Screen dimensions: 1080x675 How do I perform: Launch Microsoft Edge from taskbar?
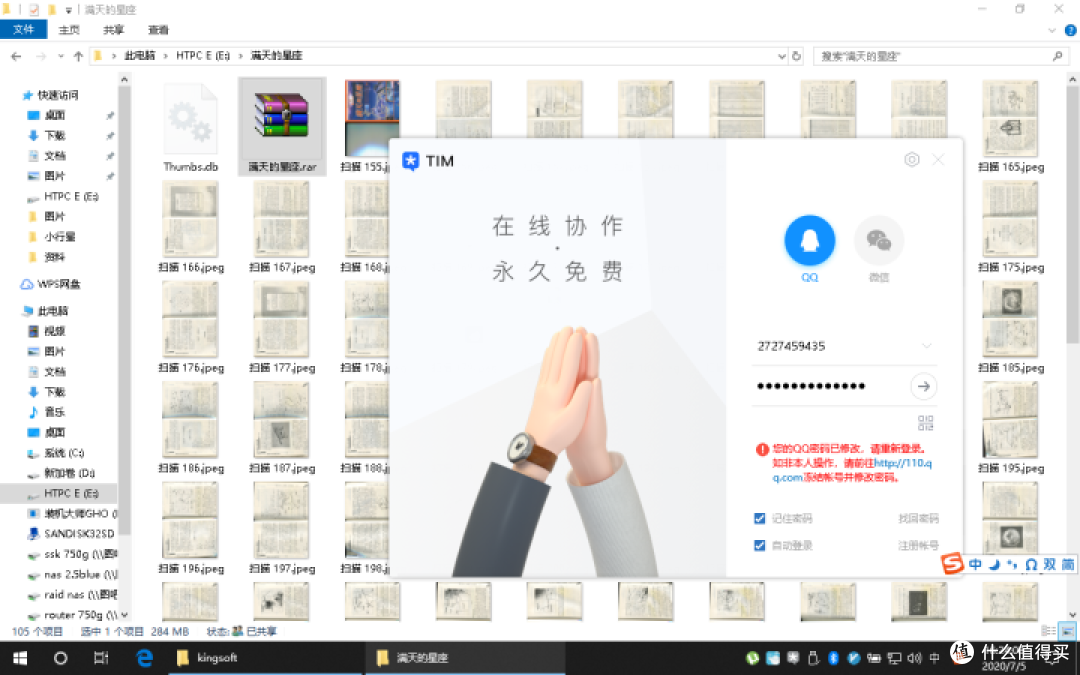tap(144, 658)
